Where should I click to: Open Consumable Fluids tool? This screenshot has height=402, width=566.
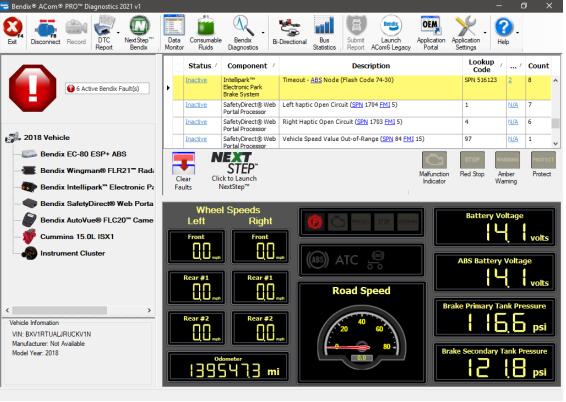coord(205,33)
